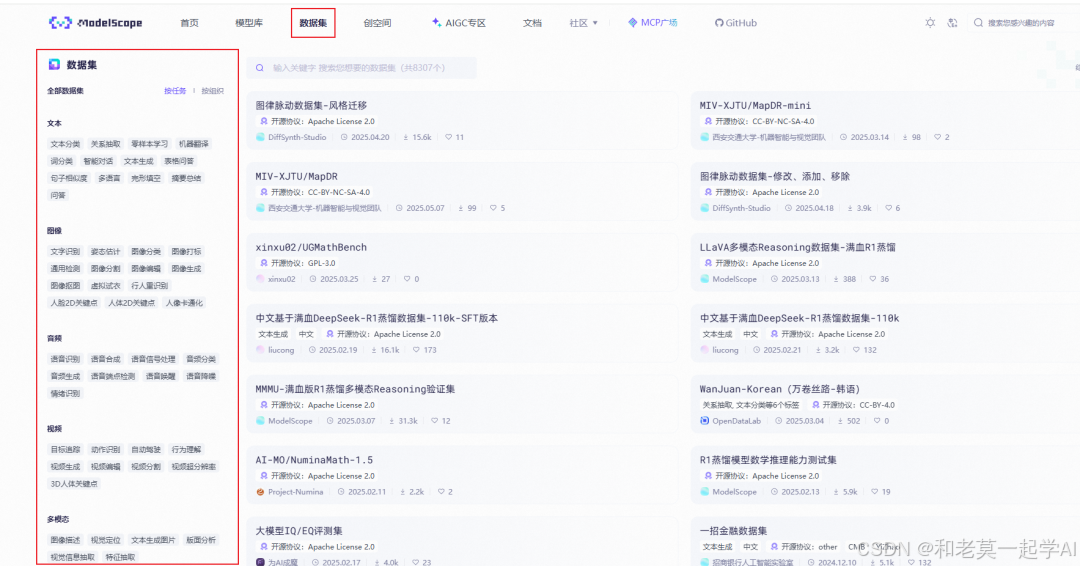Select the 姿态估计 image tag
The height and width of the screenshot is (566, 1080).
[x=105, y=251]
